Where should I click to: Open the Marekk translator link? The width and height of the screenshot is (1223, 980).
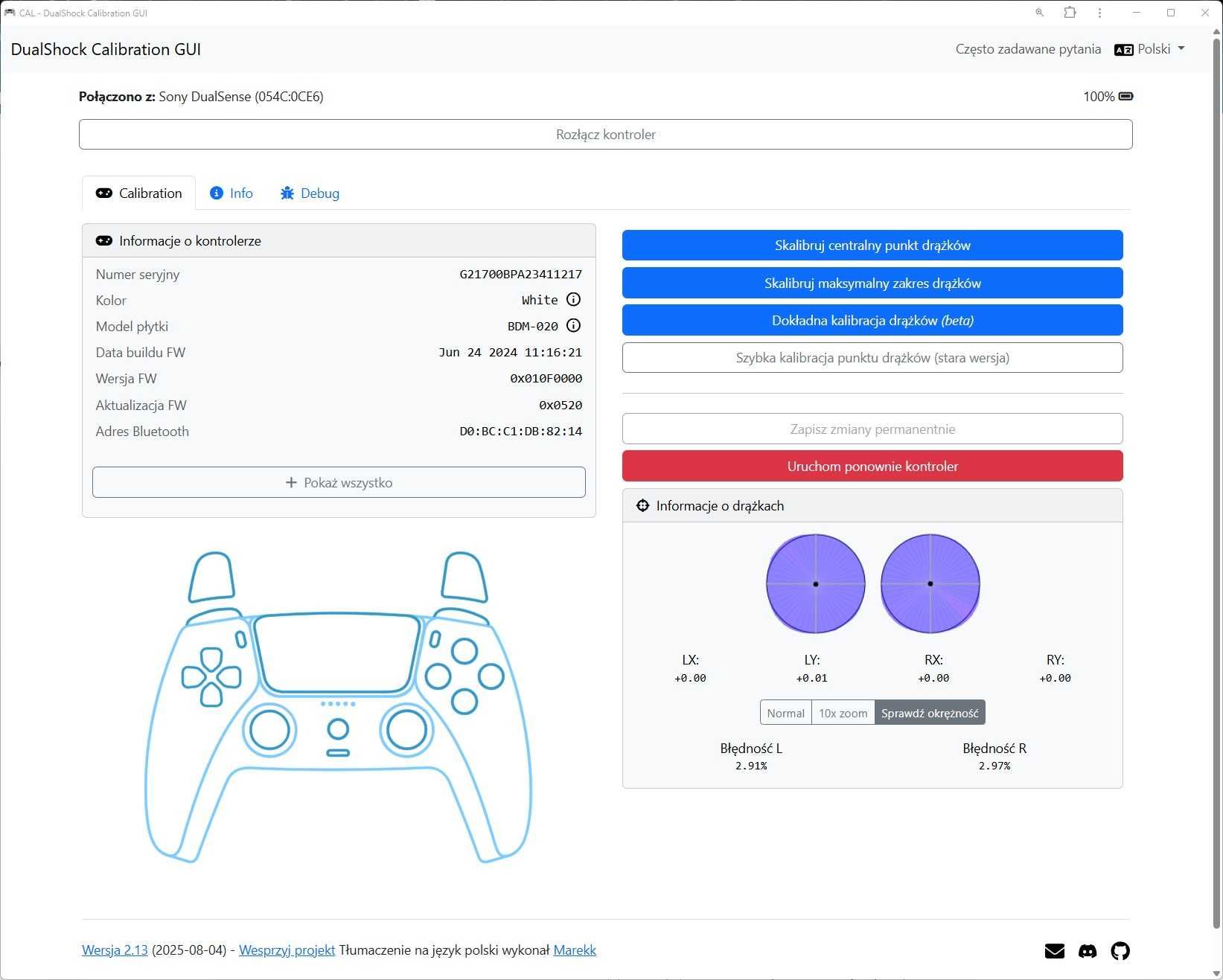pos(575,950)
